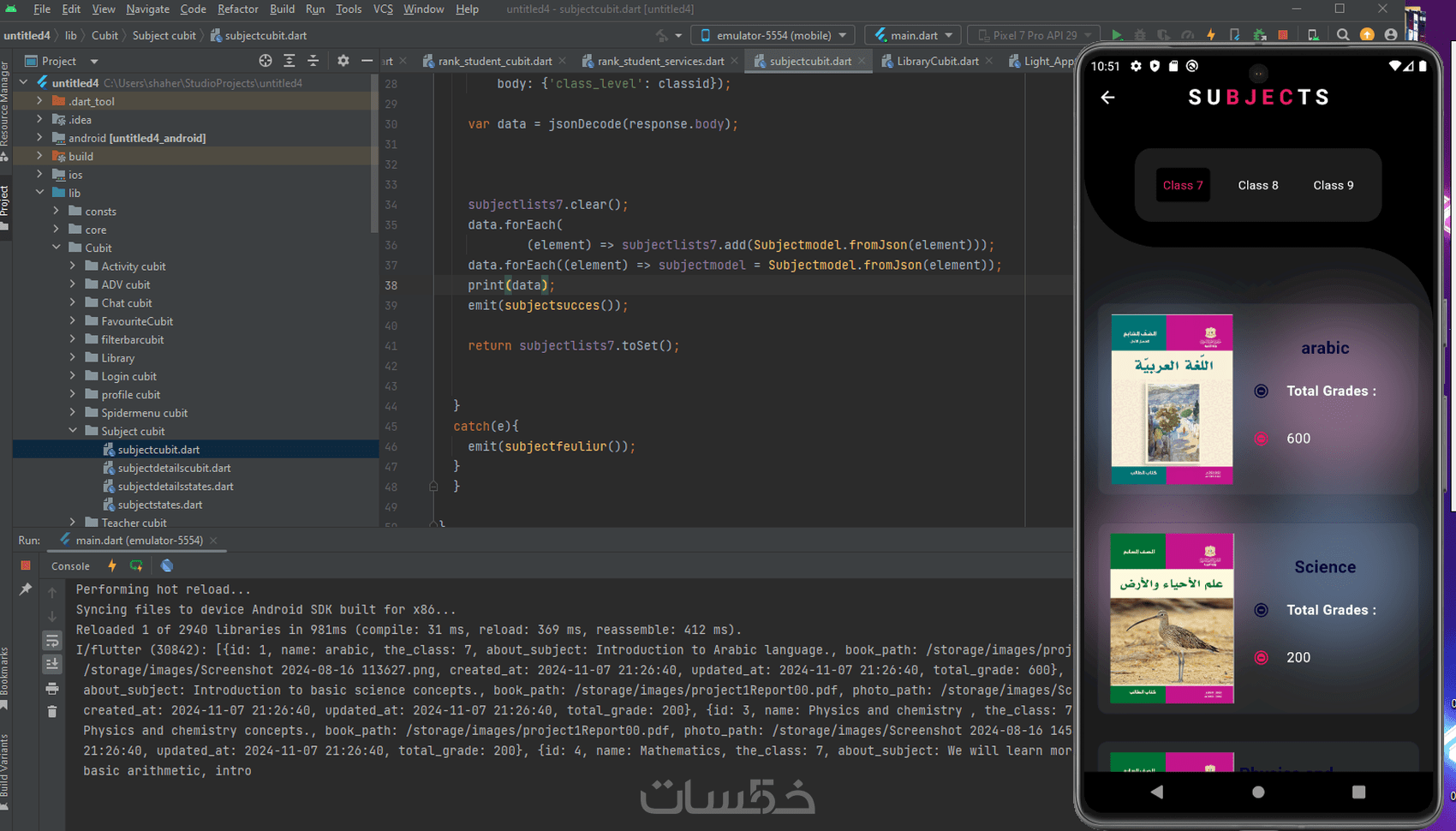Tap the back arrow in emulator Subjects screen
The image size is (1456, 831).
point(1108,98)
